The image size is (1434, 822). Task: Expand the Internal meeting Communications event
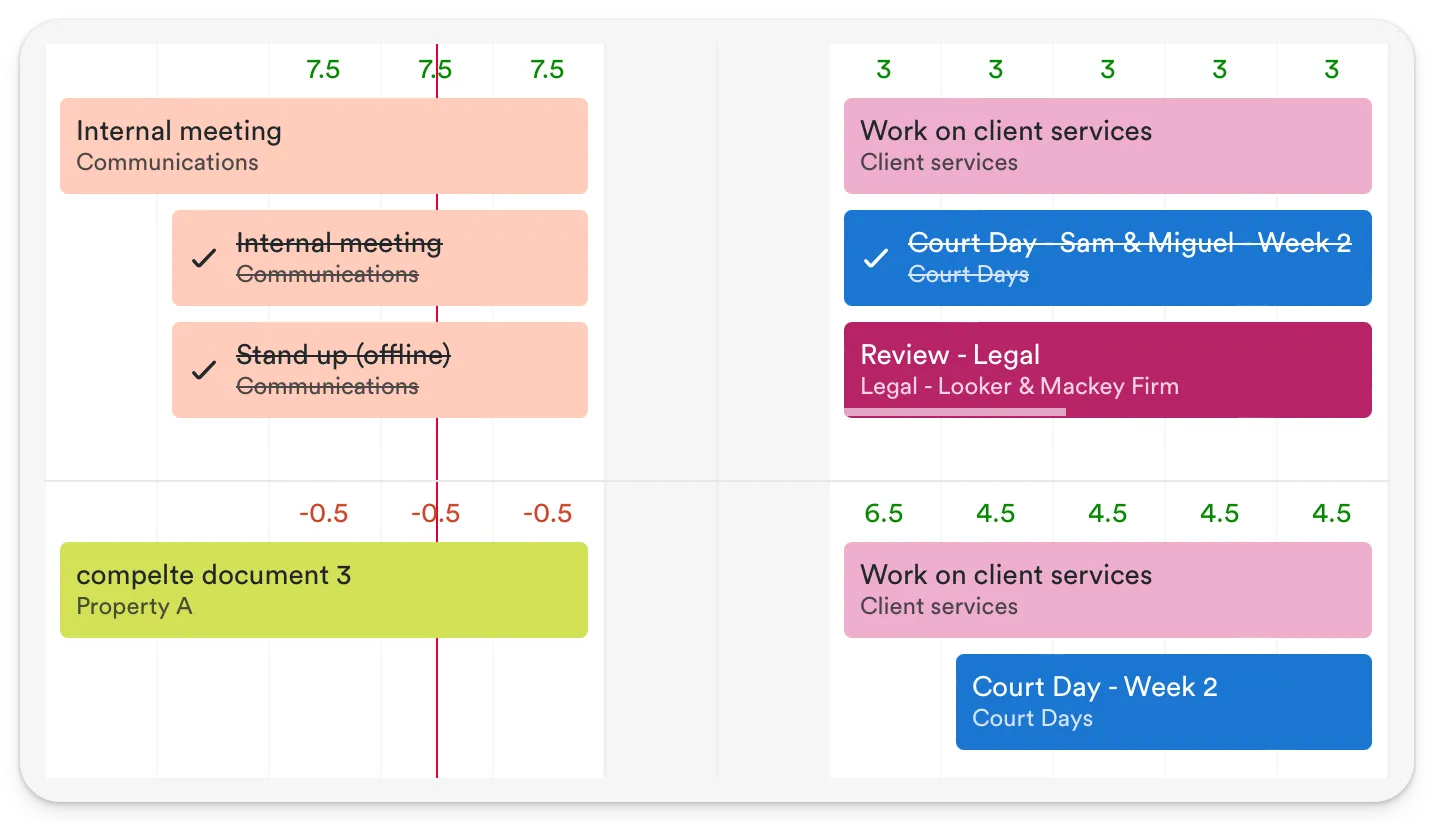tap(324, 145)
